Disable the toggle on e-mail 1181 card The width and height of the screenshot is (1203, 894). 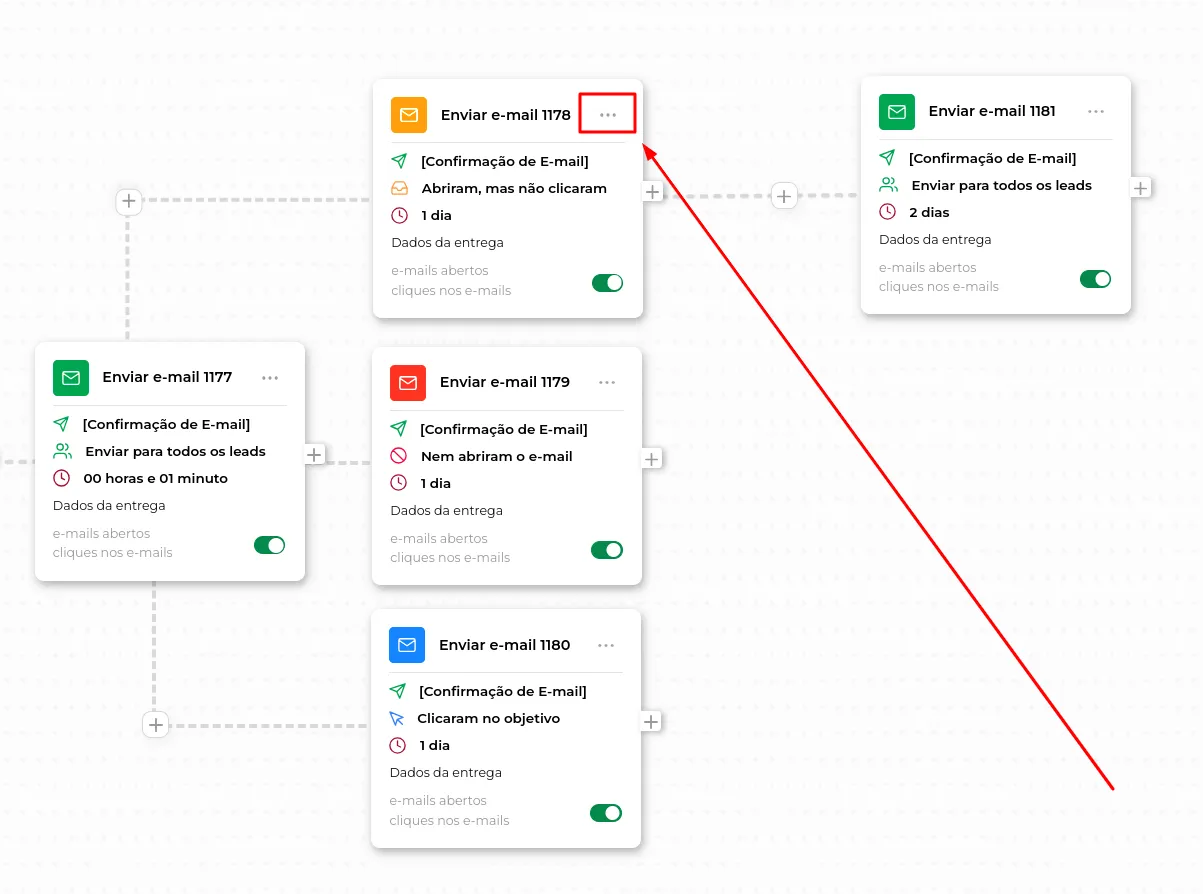click(x=1096, y=279)
